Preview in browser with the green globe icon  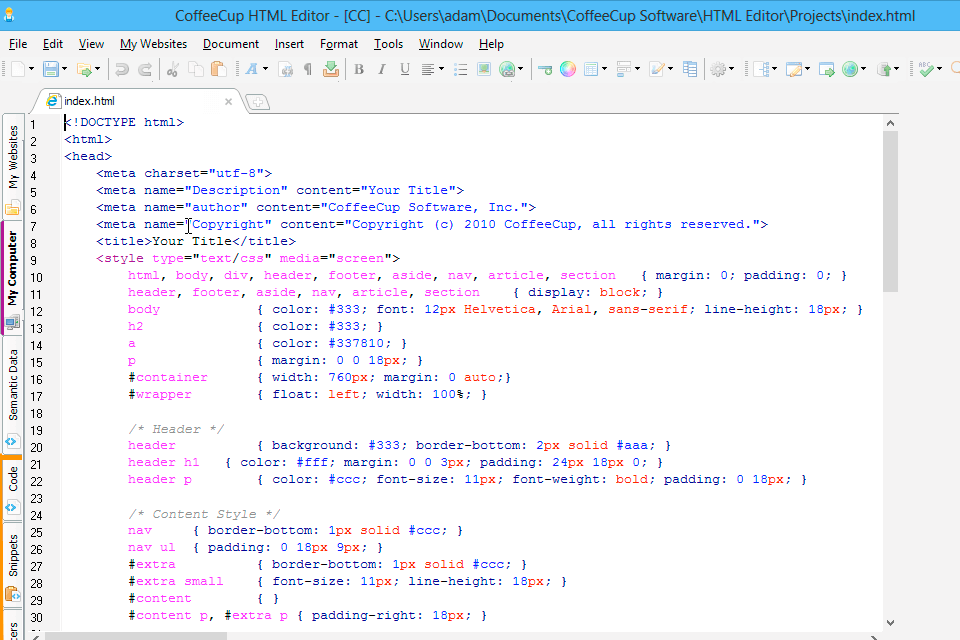850,69
